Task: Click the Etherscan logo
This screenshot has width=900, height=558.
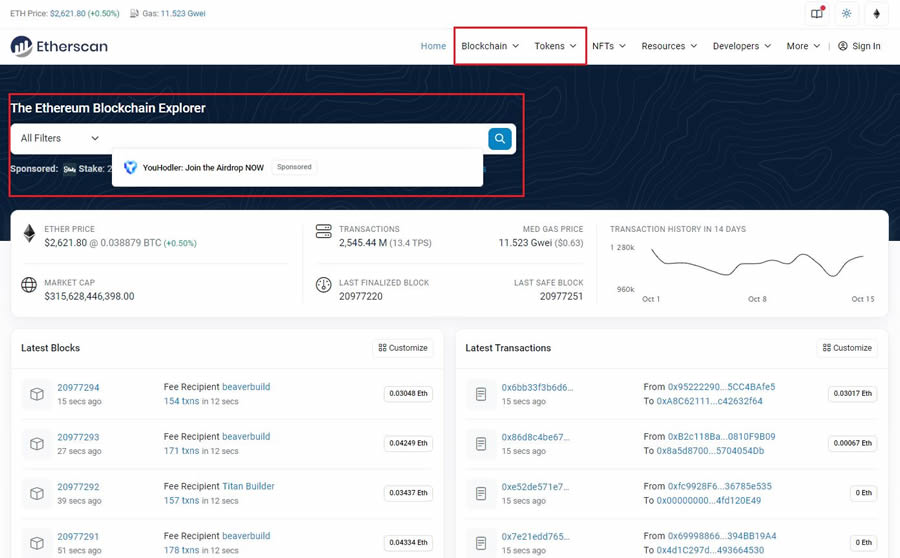Action: click(x=59, y=46)
